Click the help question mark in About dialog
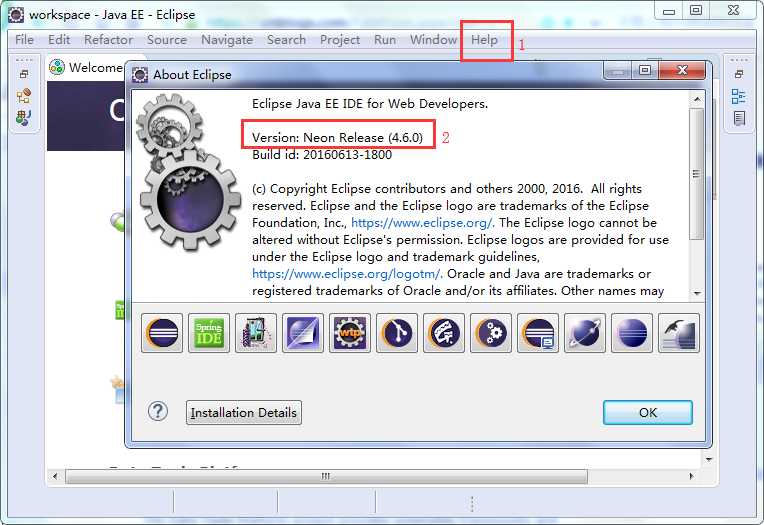Image resolution: width=764 pixels, height=525 pixels. coord(157,411)
